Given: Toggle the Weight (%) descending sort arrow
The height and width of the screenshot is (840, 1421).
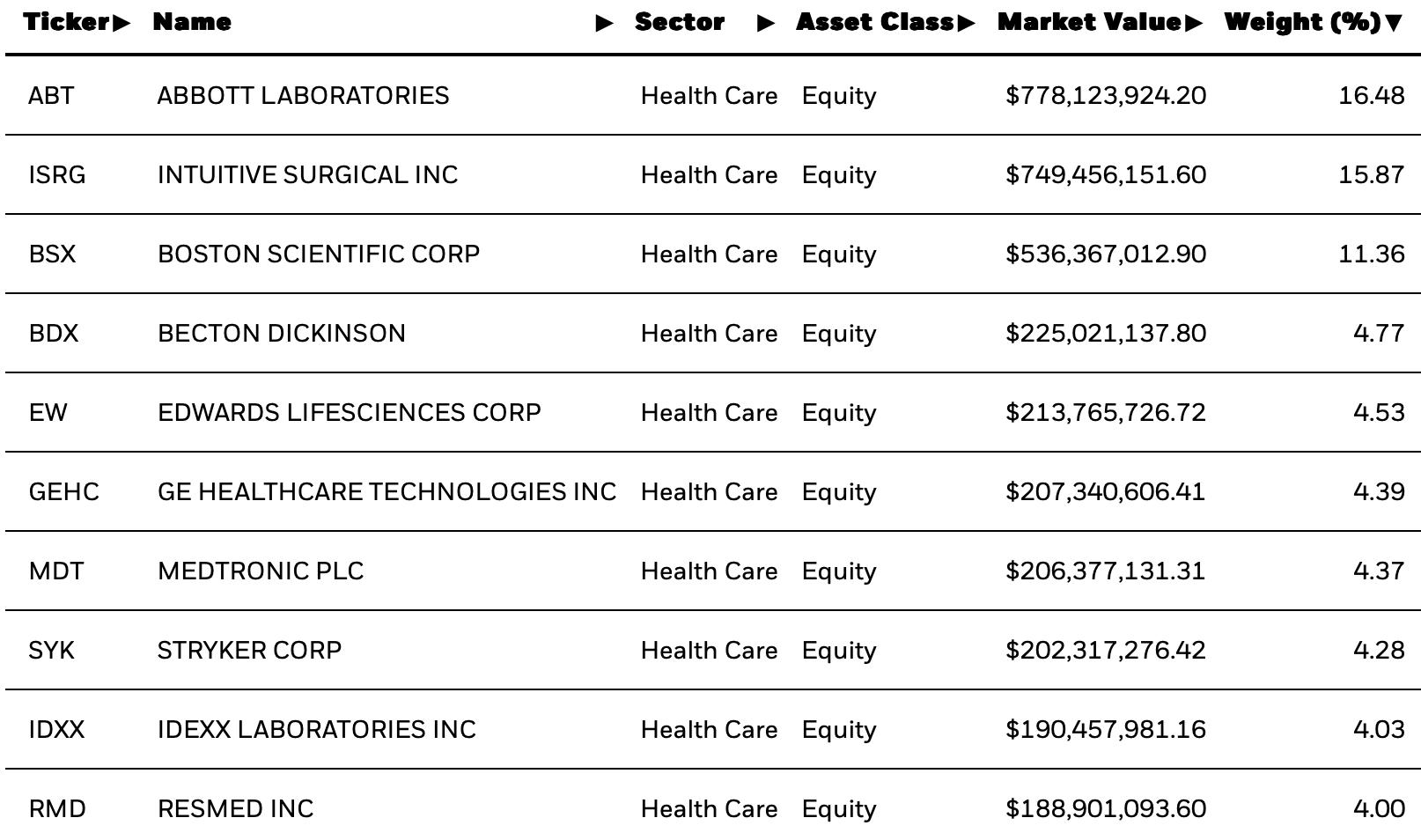Looking at the screenshot, I should tap(1393, 23).
